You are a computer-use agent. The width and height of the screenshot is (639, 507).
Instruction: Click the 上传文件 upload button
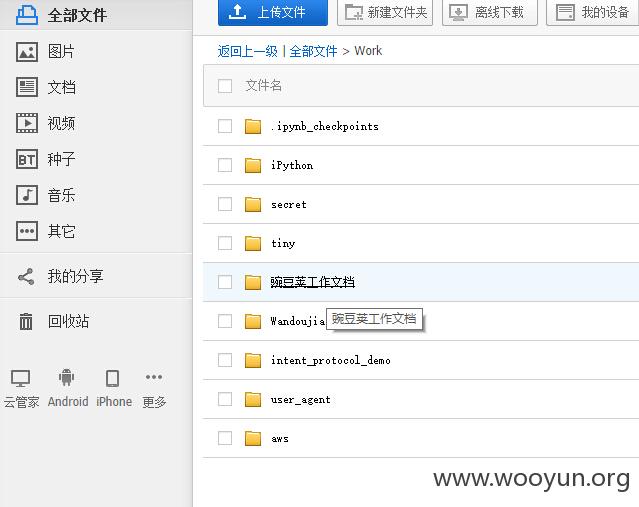coord(273,12)
